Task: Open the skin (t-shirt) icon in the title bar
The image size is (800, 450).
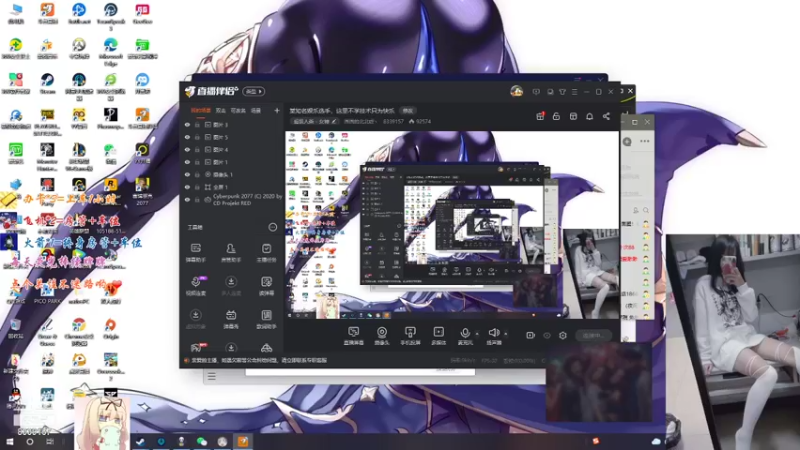Action: pos(562,92)
